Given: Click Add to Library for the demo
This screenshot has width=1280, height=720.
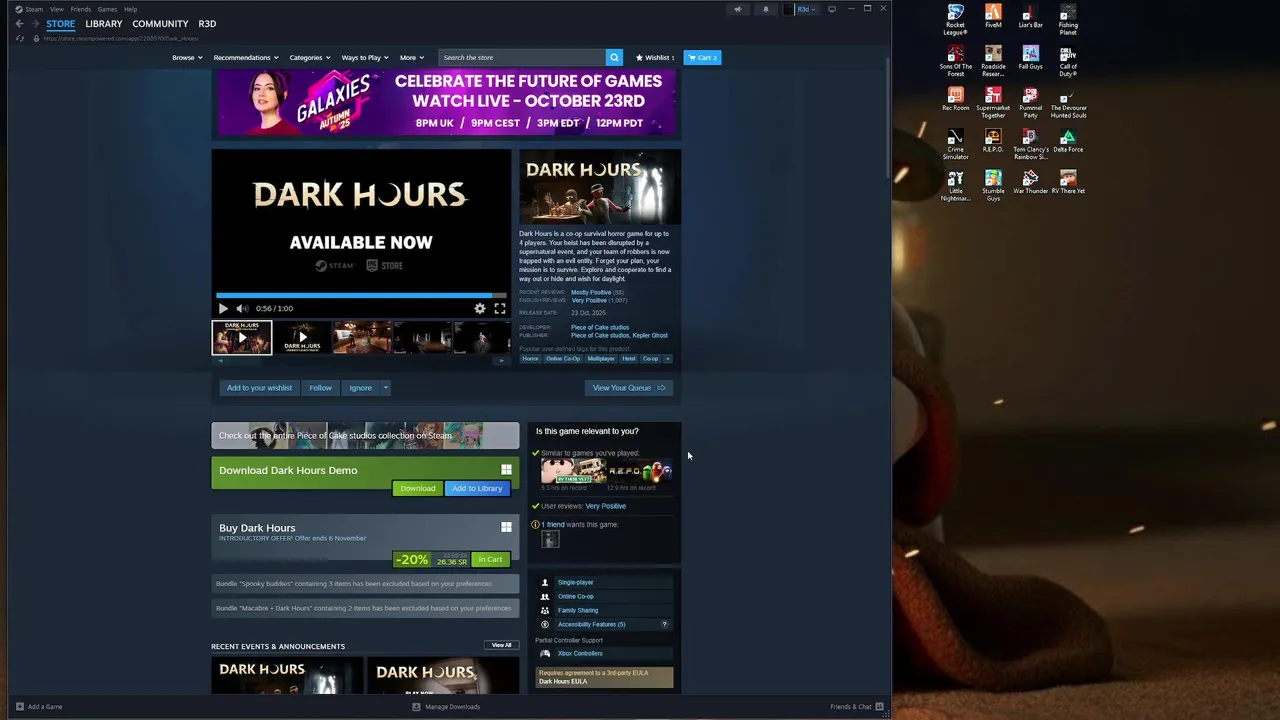Looking at the screenshot, I should tap(477, 489).
